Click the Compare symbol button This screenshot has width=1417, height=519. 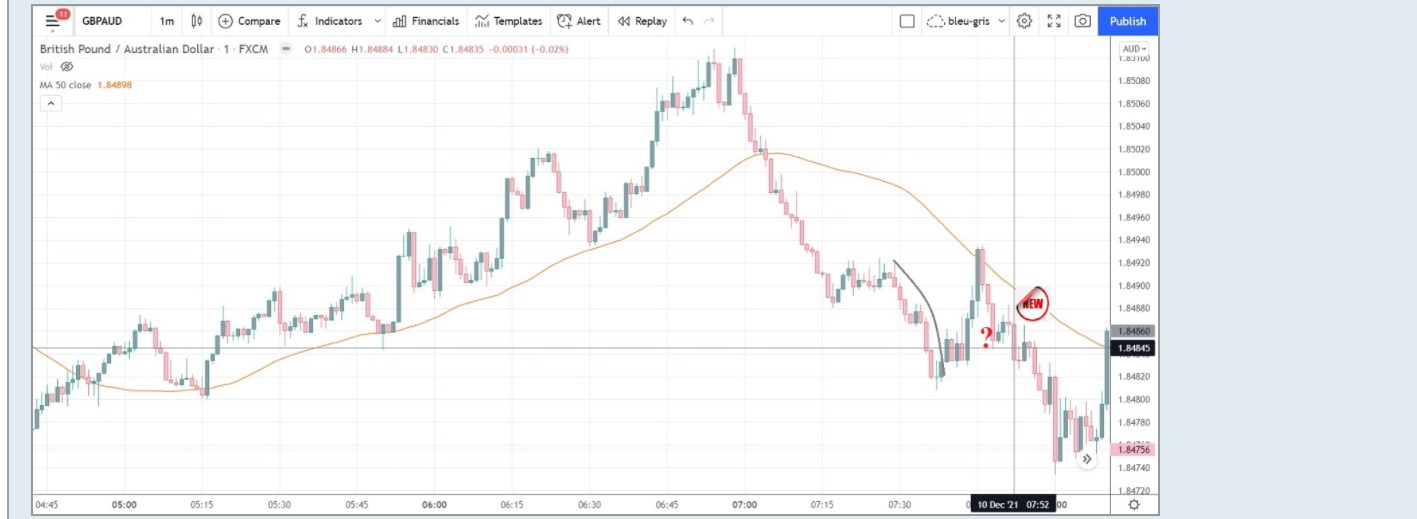(249, 21)
